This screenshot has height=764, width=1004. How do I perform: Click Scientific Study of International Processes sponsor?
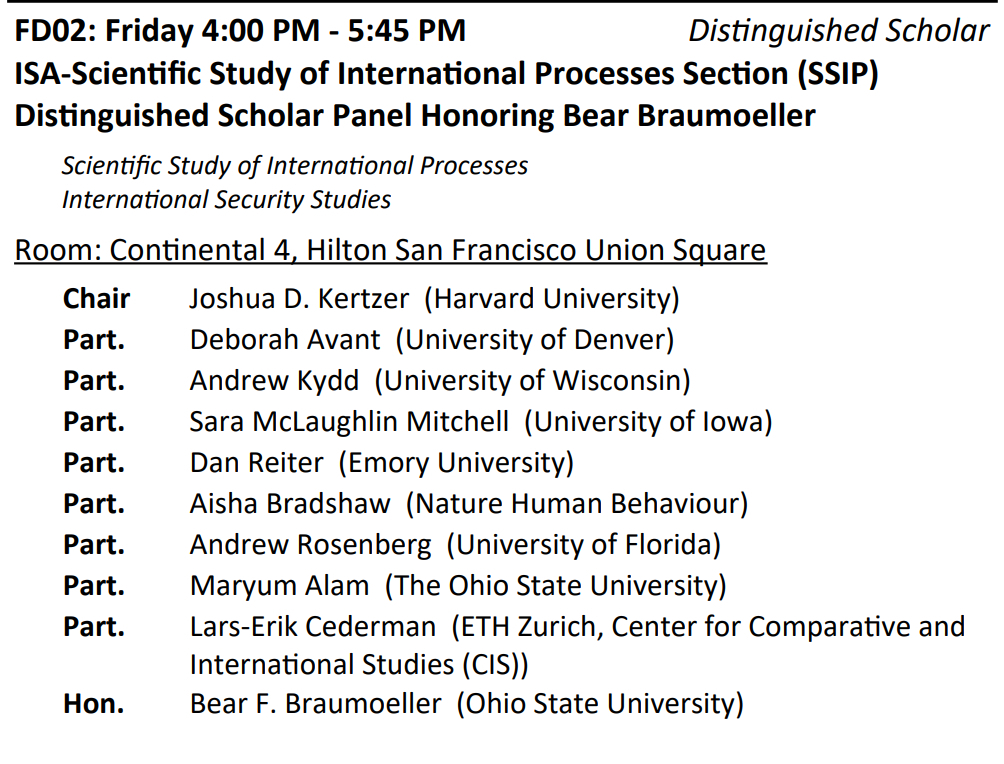click(295, 165)
